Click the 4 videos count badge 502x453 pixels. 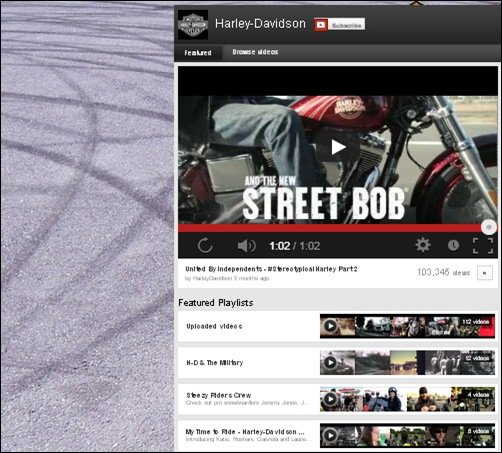click(478, 395)
